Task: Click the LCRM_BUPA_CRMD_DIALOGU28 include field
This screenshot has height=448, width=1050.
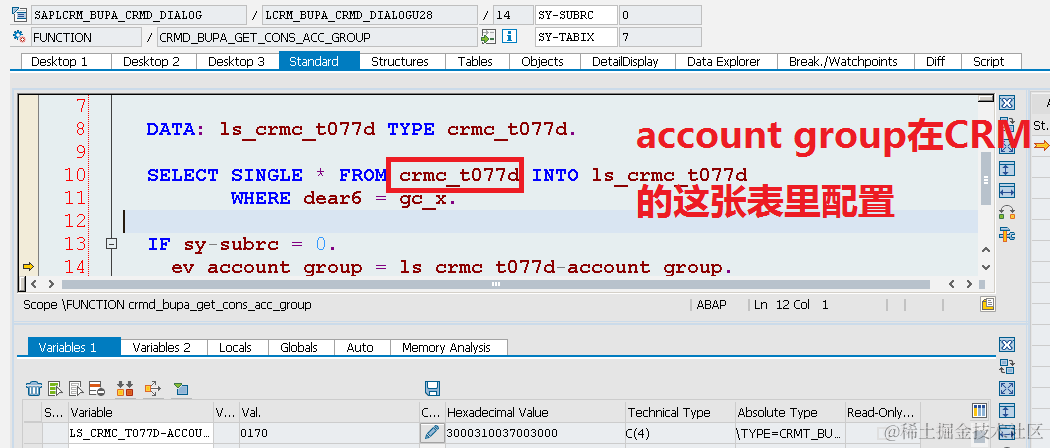Action: (x=369, y=15)
